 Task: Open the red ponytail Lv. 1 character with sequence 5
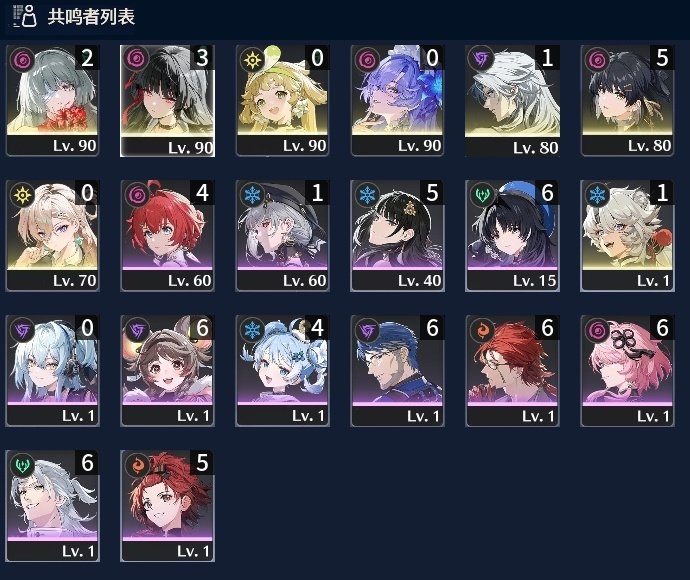167,506
